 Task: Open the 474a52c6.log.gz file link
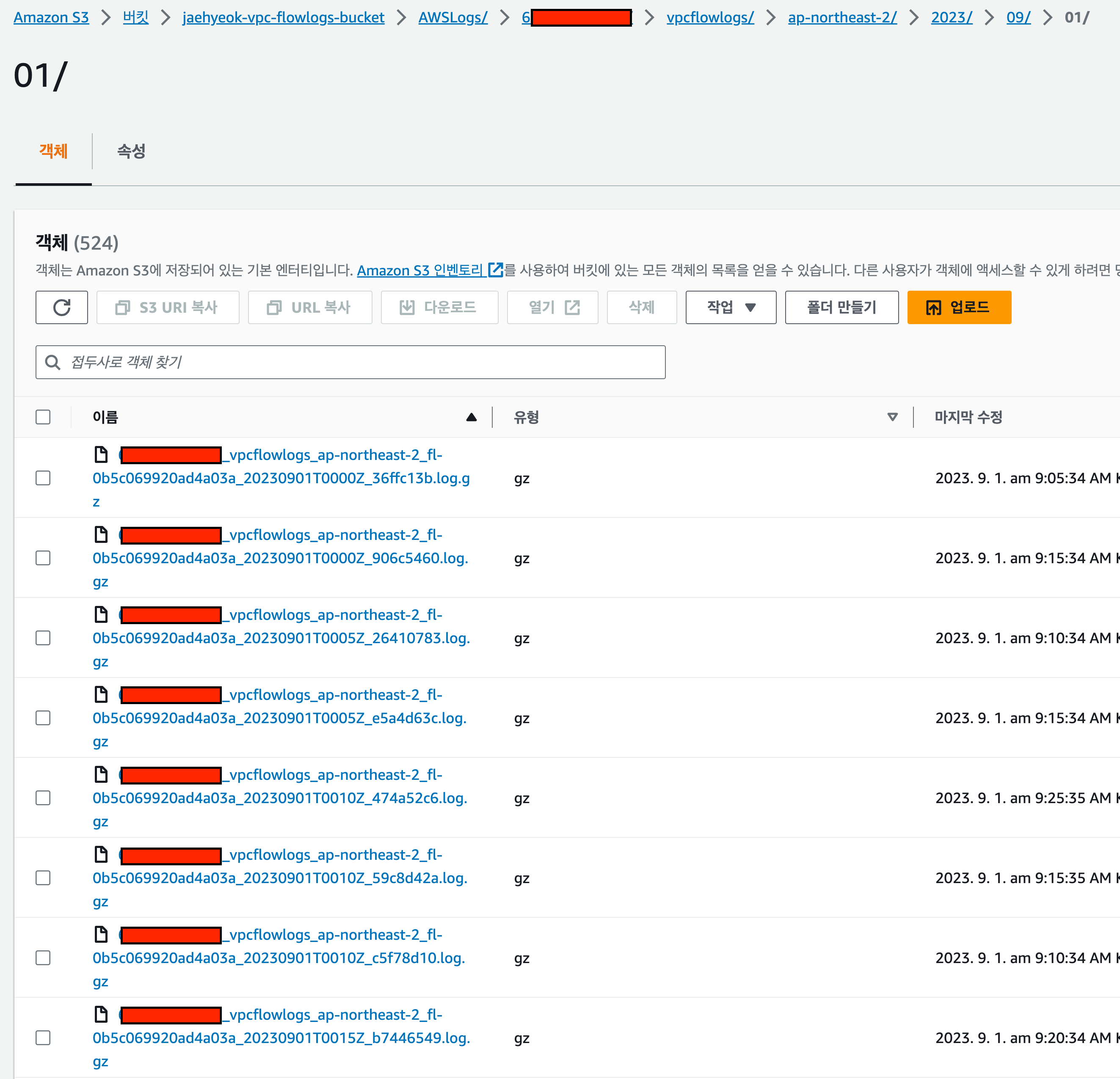(279, 798)
